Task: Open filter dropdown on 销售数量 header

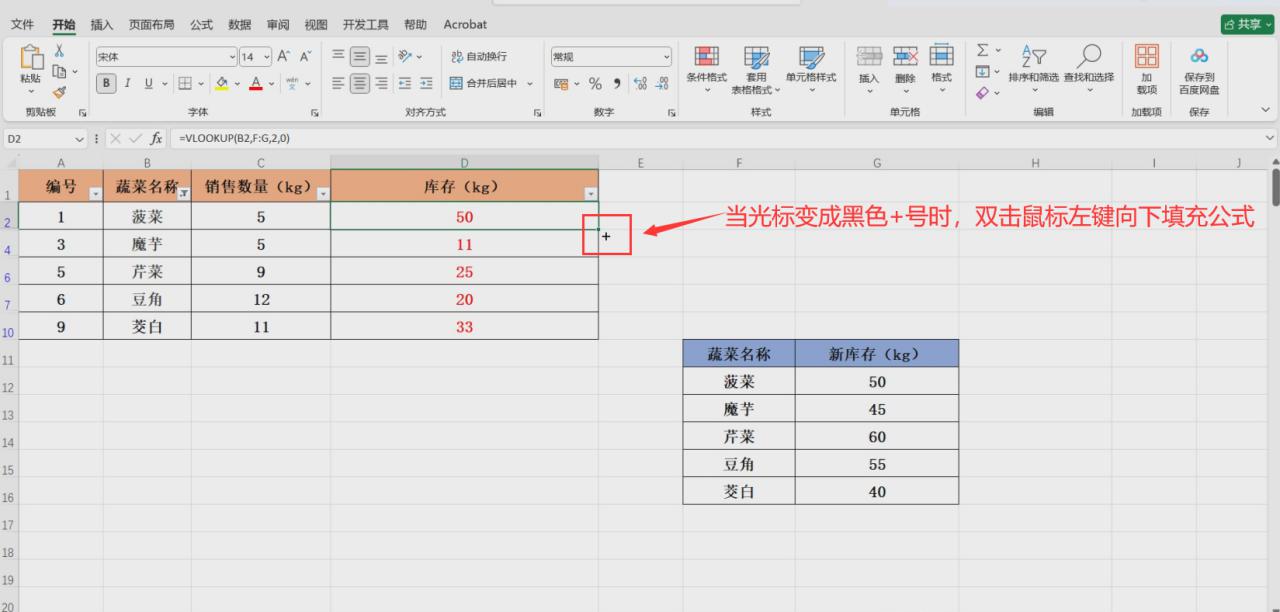Action: click(x=322, y=194)
